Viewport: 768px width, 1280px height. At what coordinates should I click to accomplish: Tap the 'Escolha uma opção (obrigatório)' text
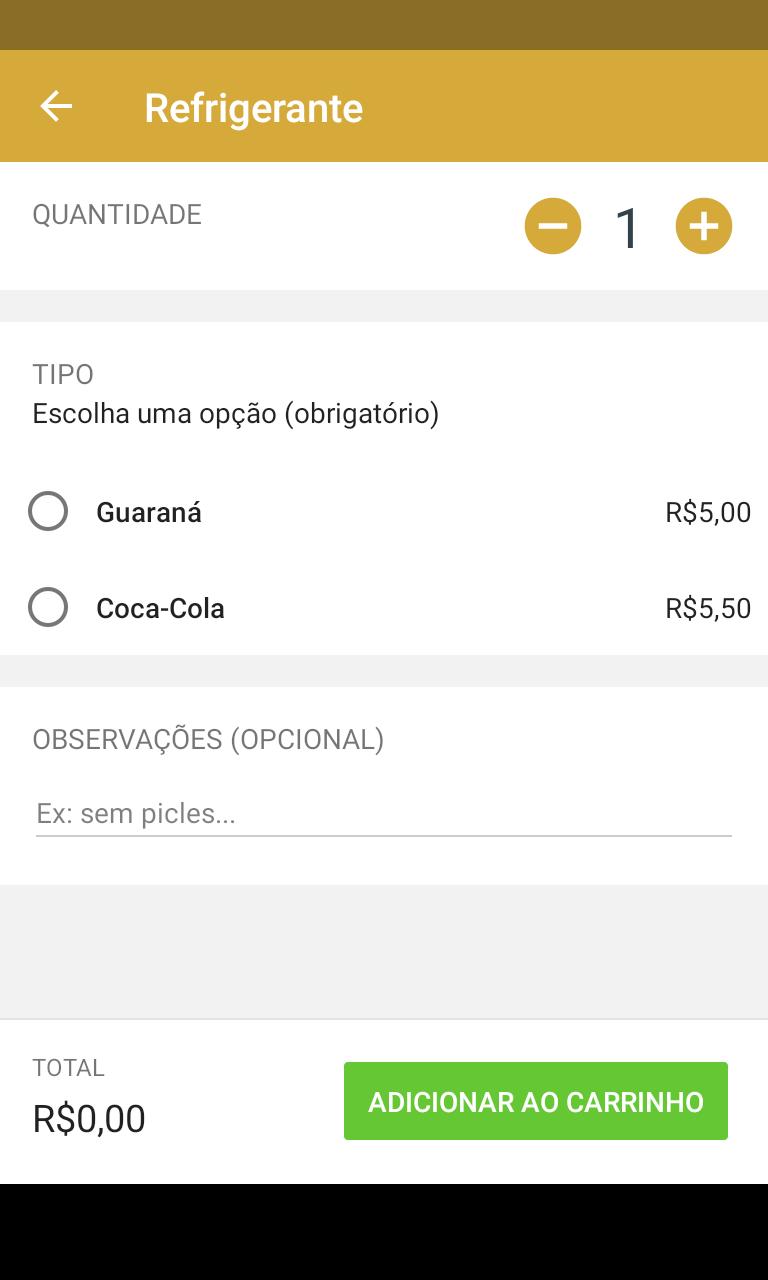[235, 413]
